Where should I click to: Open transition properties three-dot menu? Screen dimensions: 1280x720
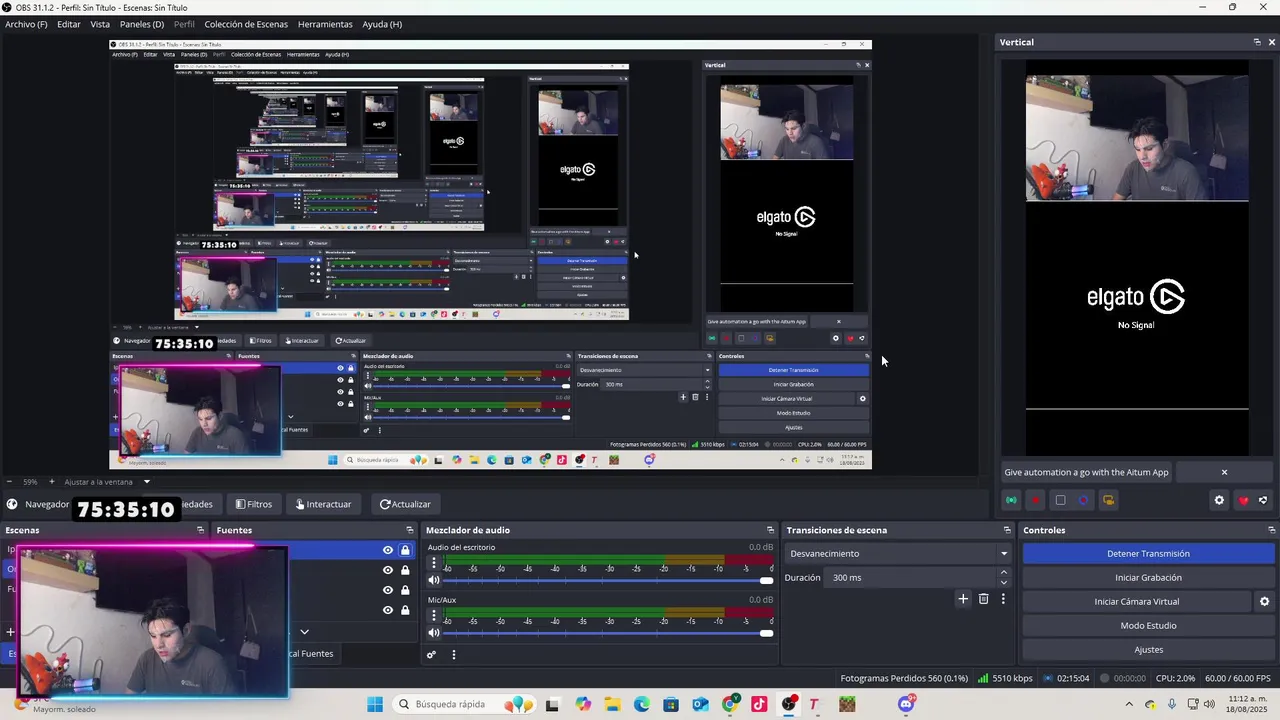coord(1003,599)
